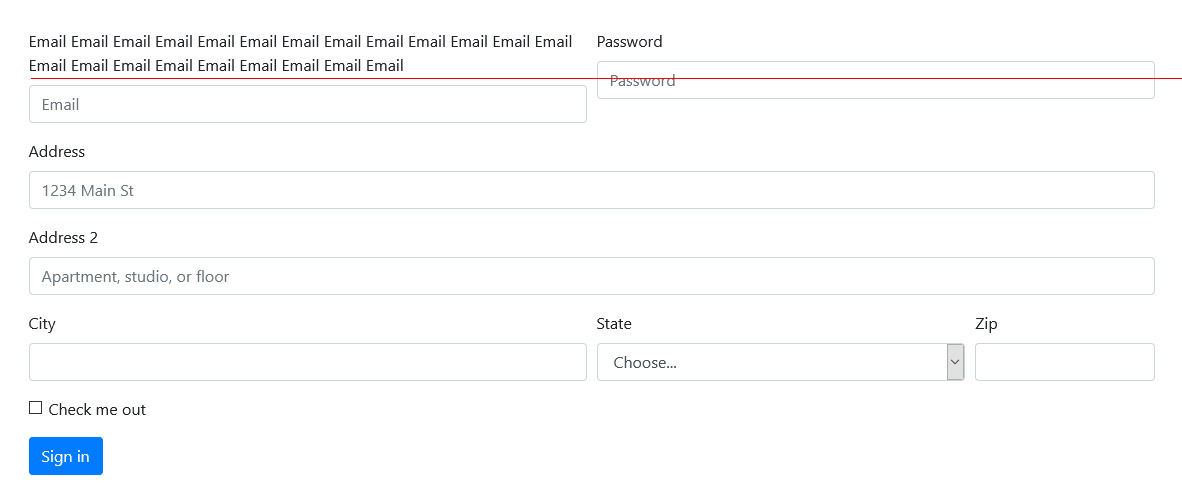
Task: Click the 1234 Main St address field
Action: 592,190
